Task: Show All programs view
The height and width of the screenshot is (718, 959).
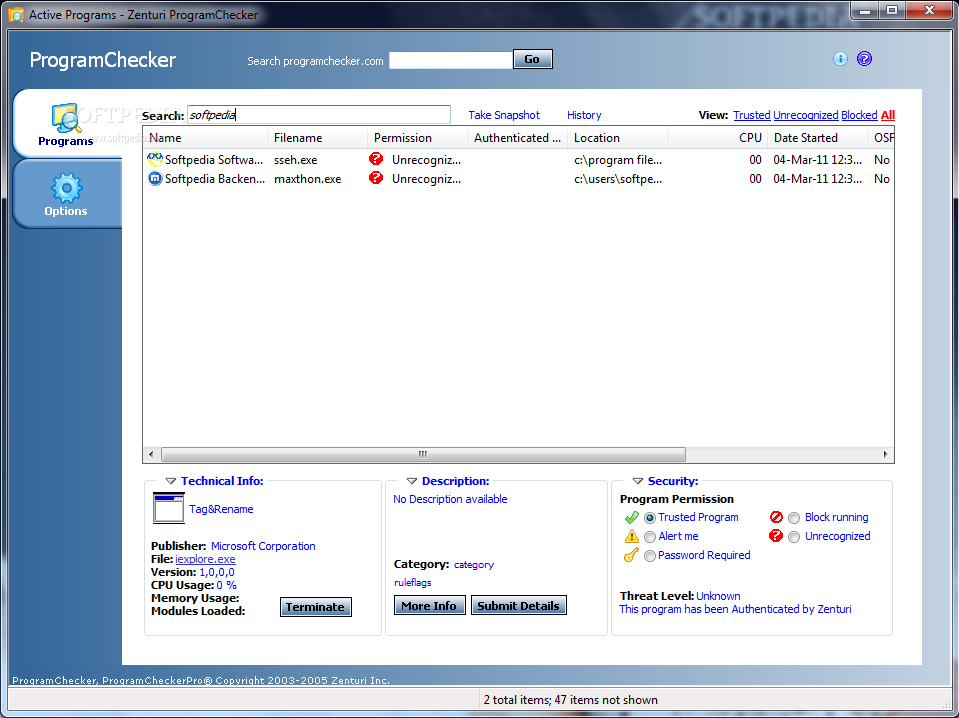Action: (x=887, y=115)
